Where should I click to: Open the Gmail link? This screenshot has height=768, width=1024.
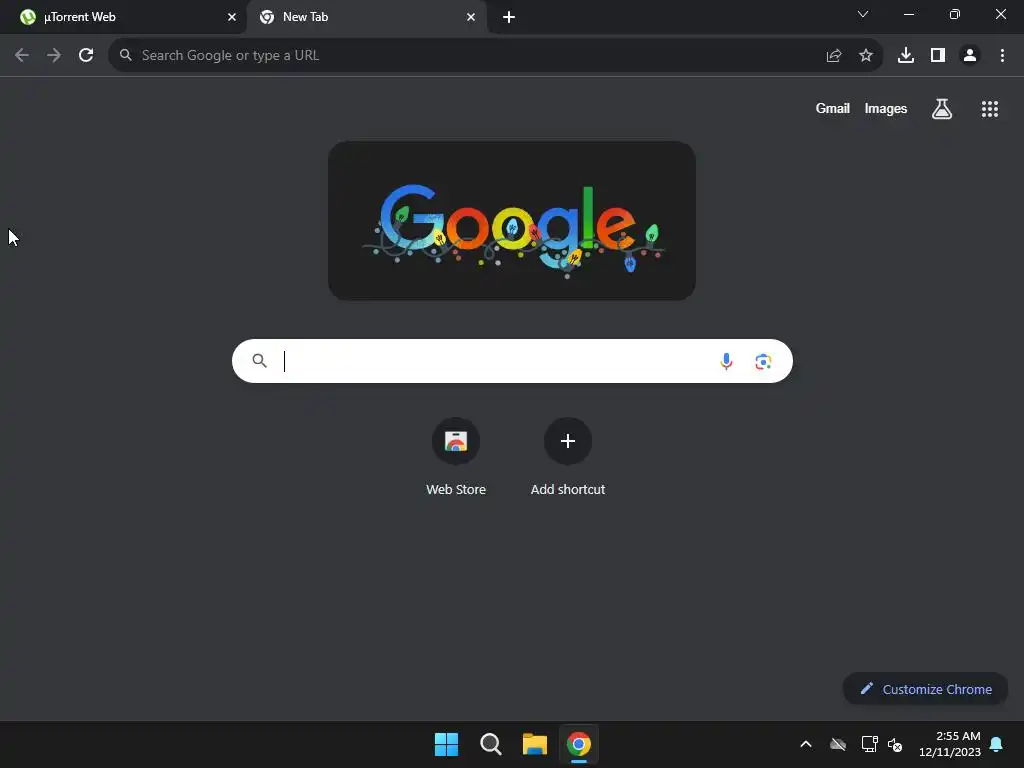pos(833,108)
